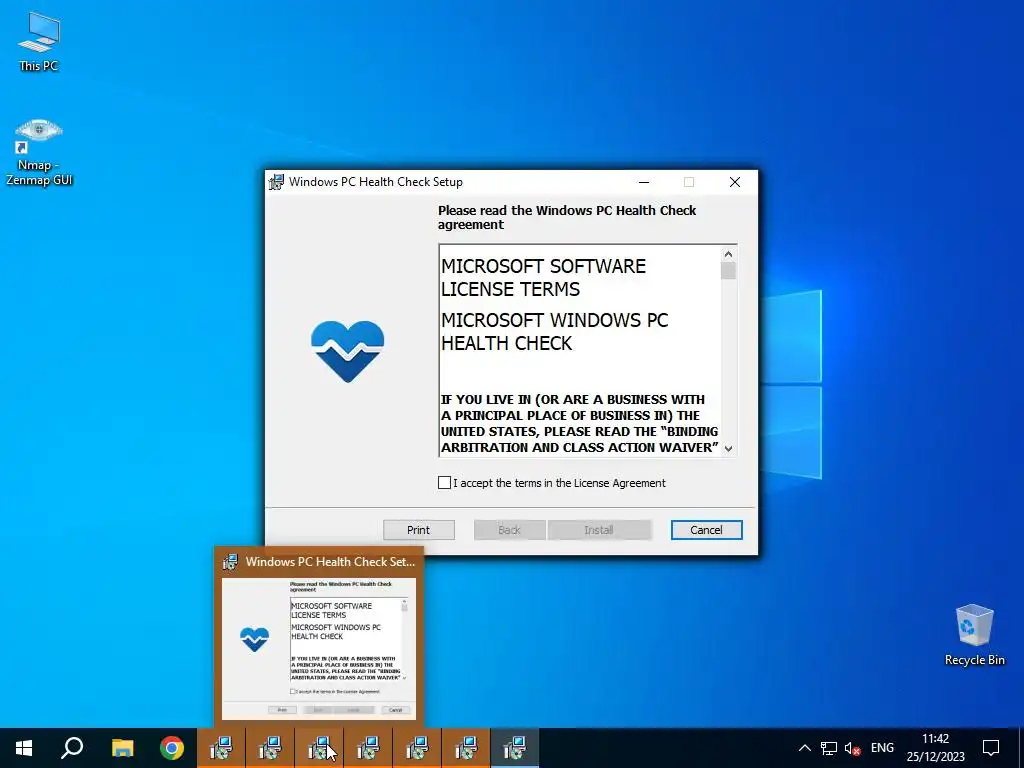Click the setup dialog's title bar installer icon
Image resolution: width=1024 pixels, height=768 pixels.
click(277, 182)
